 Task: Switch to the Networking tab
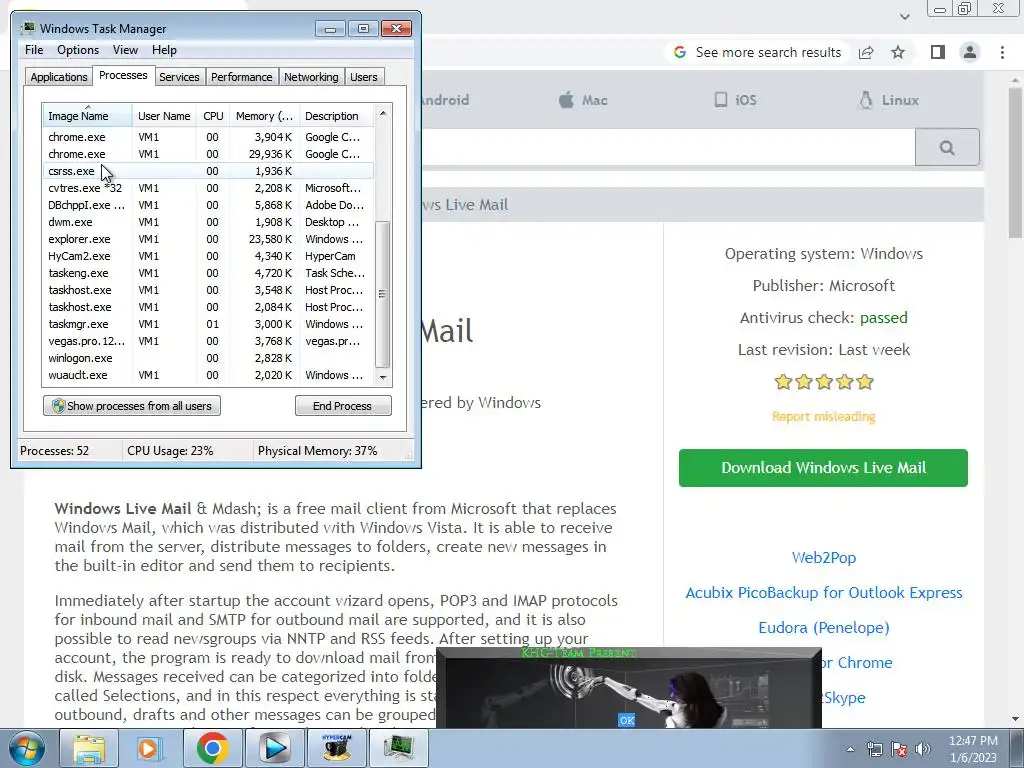311,77
